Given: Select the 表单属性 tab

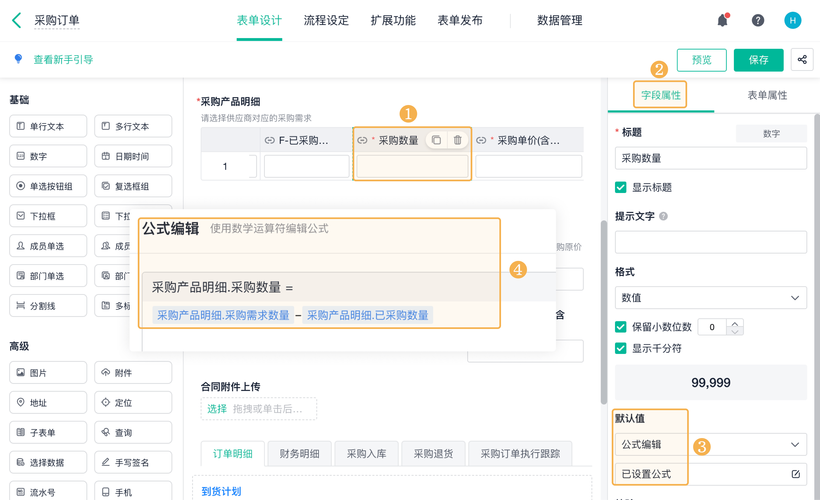Looking at the screenshot, I should [x=767, y=95].
